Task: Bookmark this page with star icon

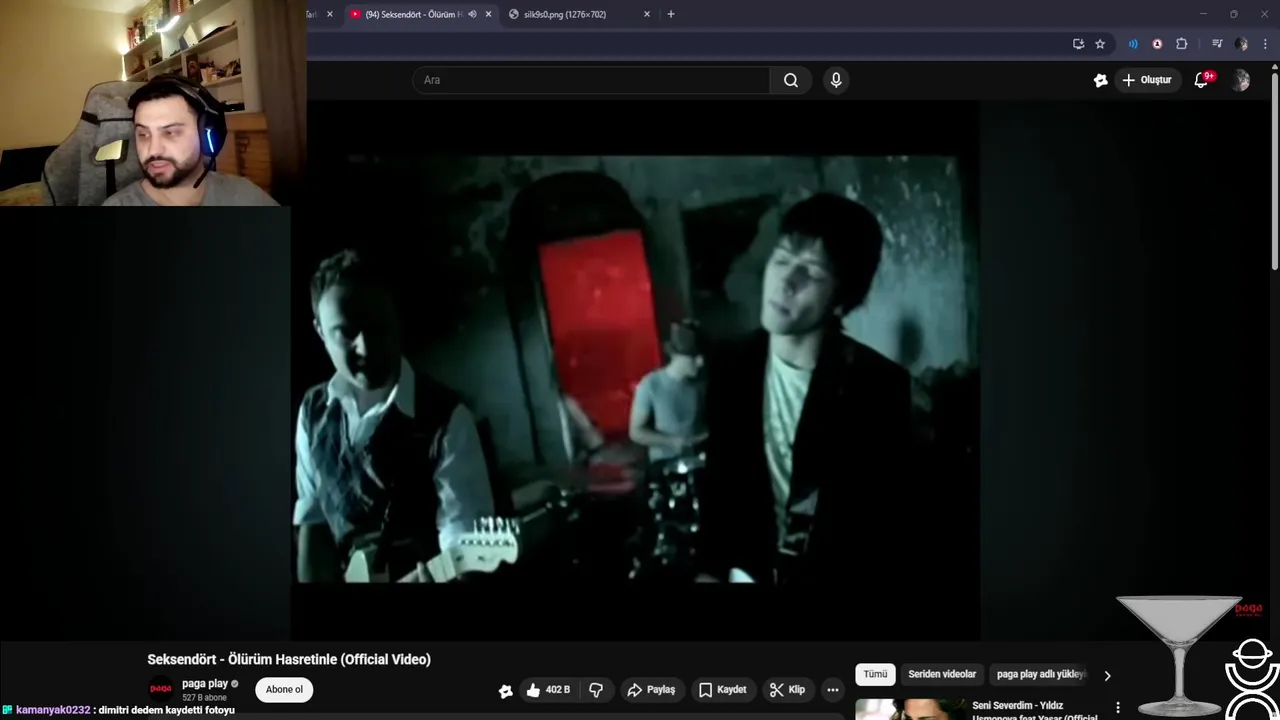Action: (1100, 44)
